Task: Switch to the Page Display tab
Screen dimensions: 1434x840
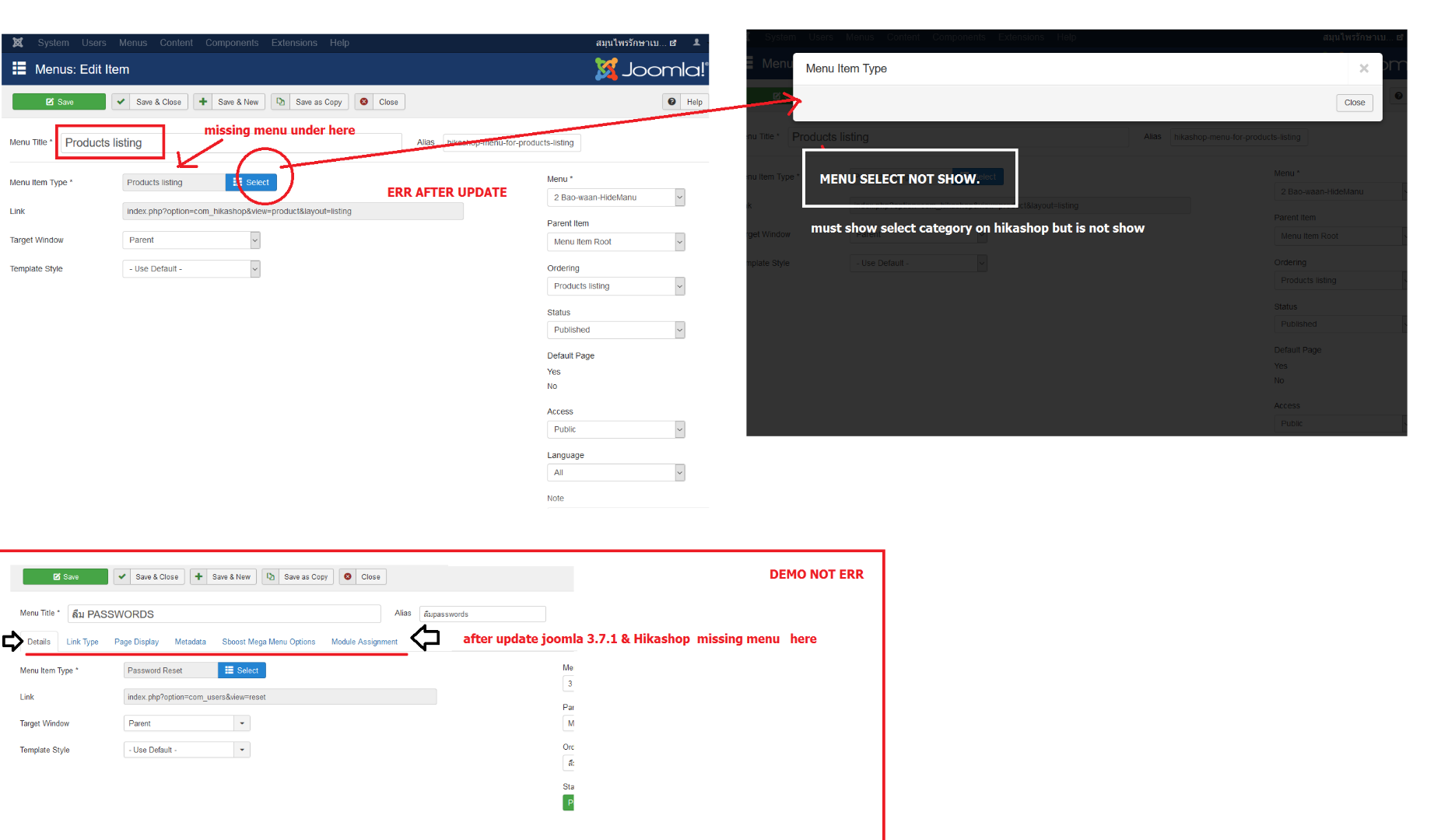Action: click(x=136, y=642)
